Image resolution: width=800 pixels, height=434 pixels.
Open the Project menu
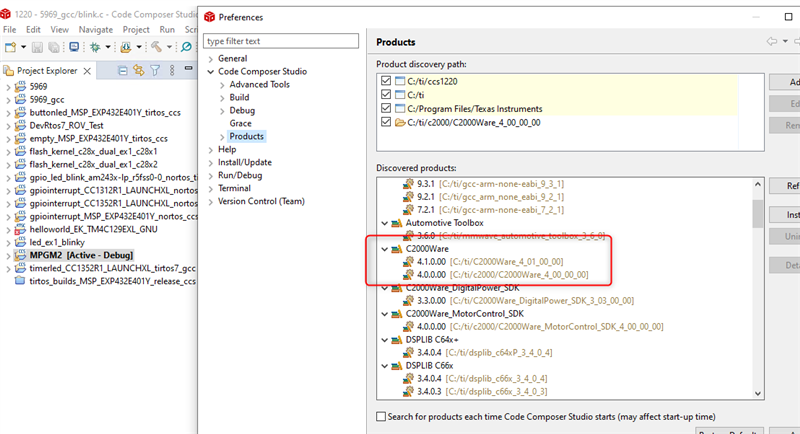click(x=136, y=30)
